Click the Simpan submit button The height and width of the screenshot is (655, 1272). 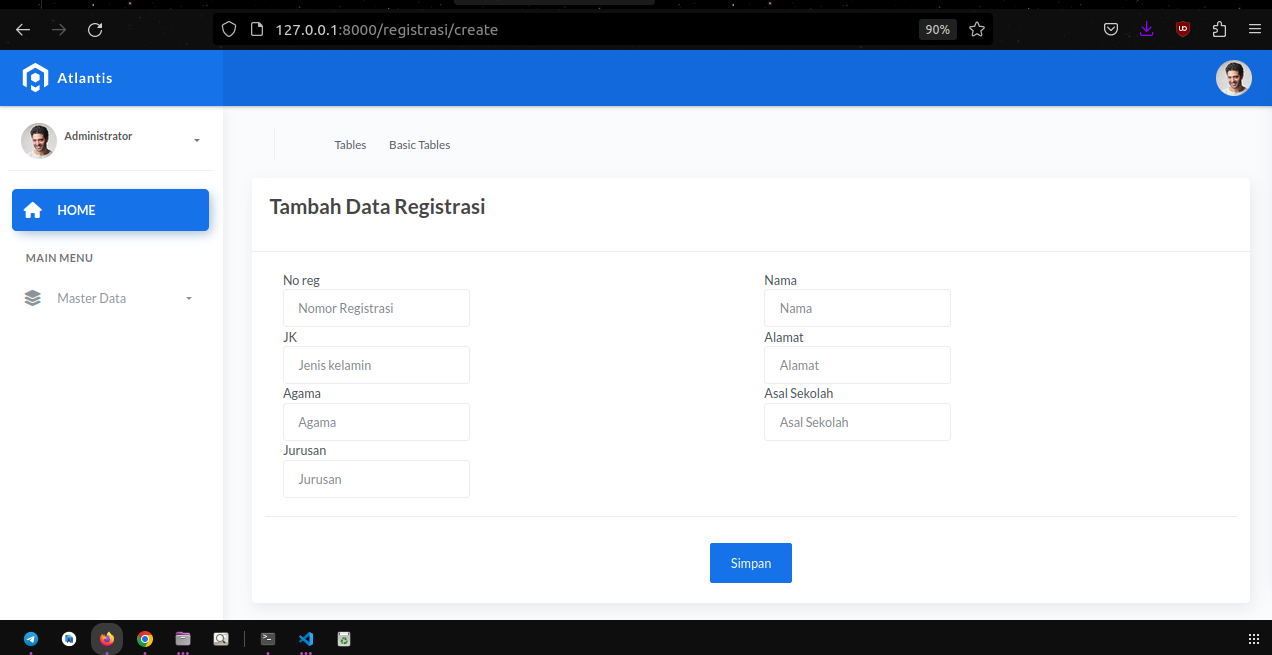pos(751,563)
